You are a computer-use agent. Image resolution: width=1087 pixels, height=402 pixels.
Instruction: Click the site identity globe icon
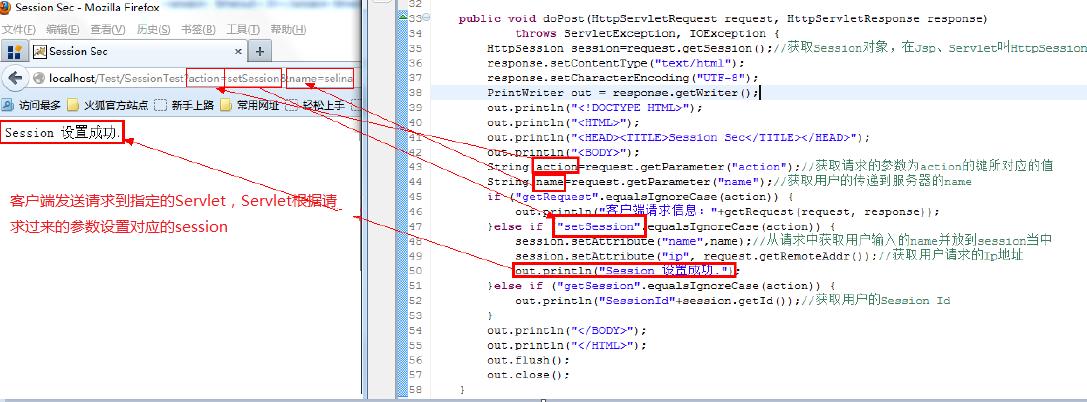(39, 79)
